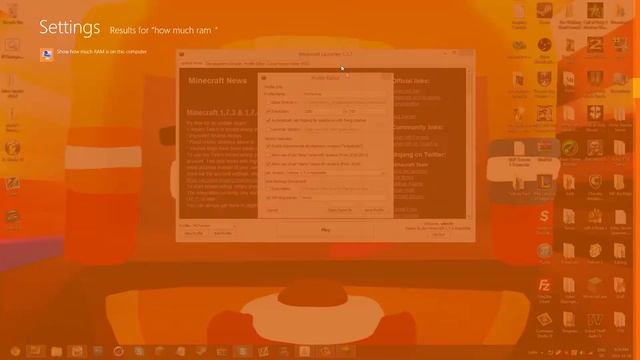Click the Save Profile button
Screen dimensions: 640x360
point(373,210)
